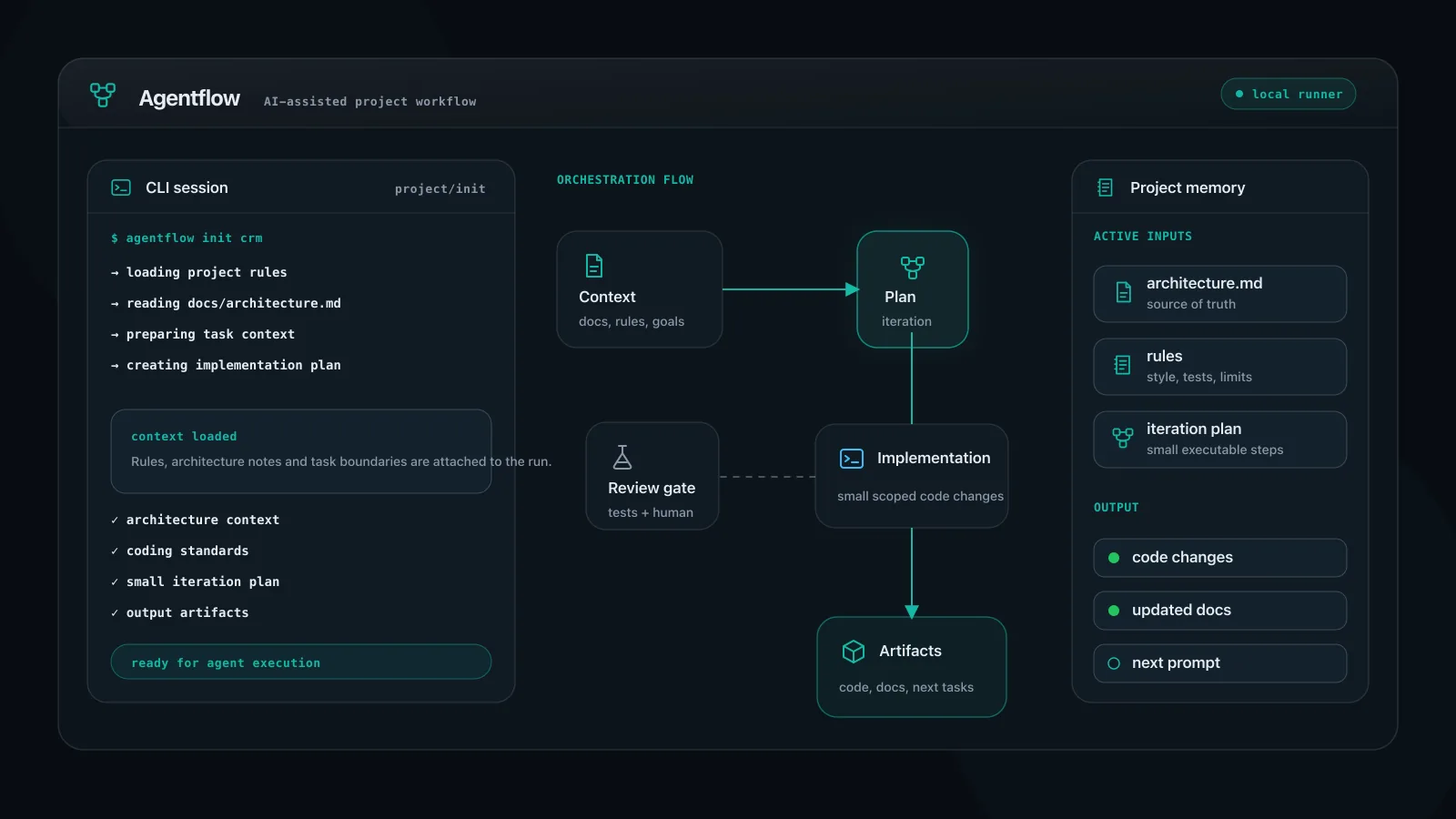This screenshot has width=1456, height=819.
Task: Click the AI-assisted project workflow subtitle
Action: point(370,102)
